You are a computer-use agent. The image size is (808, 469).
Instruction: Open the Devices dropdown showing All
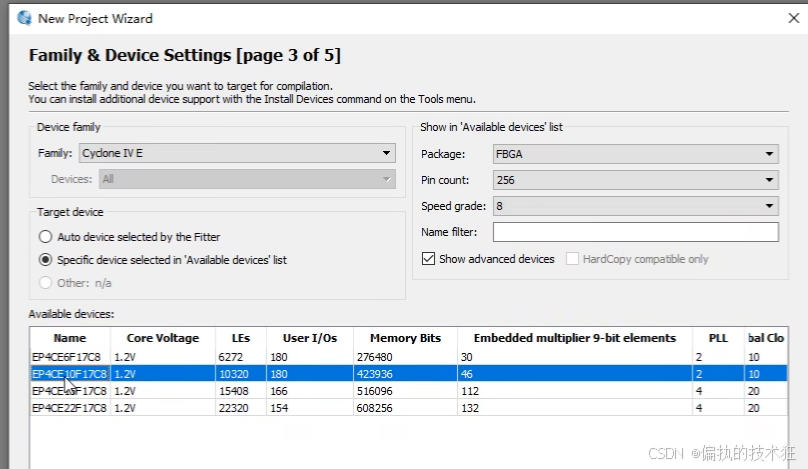[247, 179]
